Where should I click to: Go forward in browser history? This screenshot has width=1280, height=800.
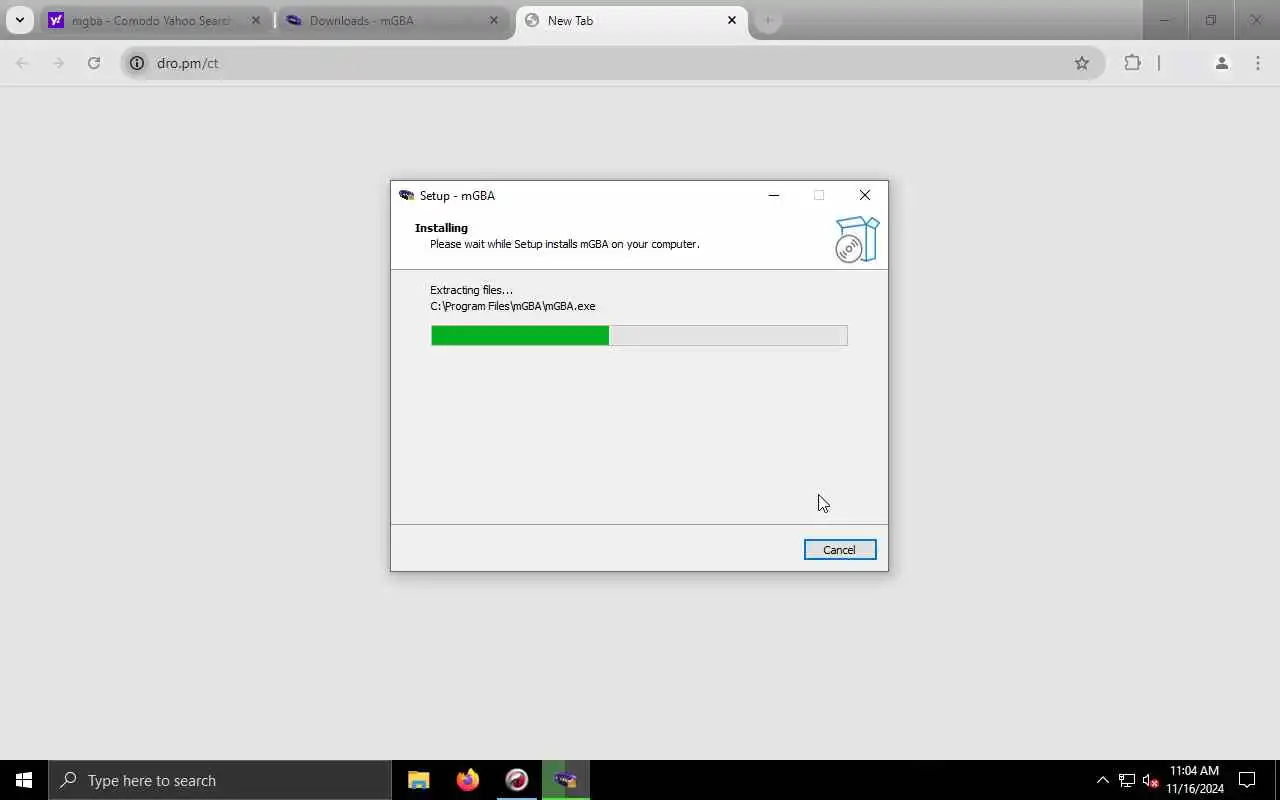coord(58,63)
